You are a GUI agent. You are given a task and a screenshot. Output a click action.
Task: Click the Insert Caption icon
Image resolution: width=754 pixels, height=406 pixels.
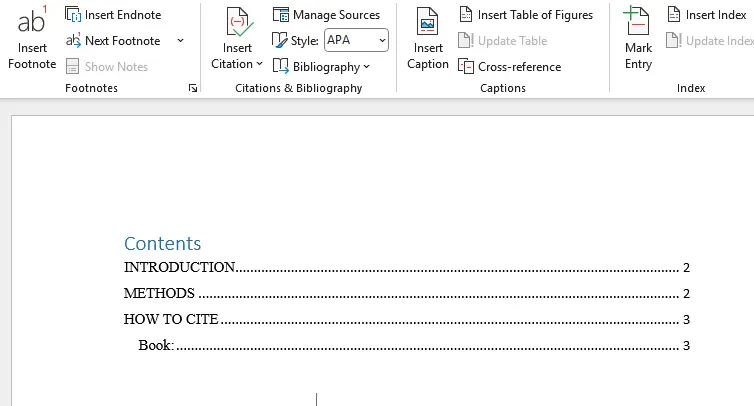pos(428,24)
